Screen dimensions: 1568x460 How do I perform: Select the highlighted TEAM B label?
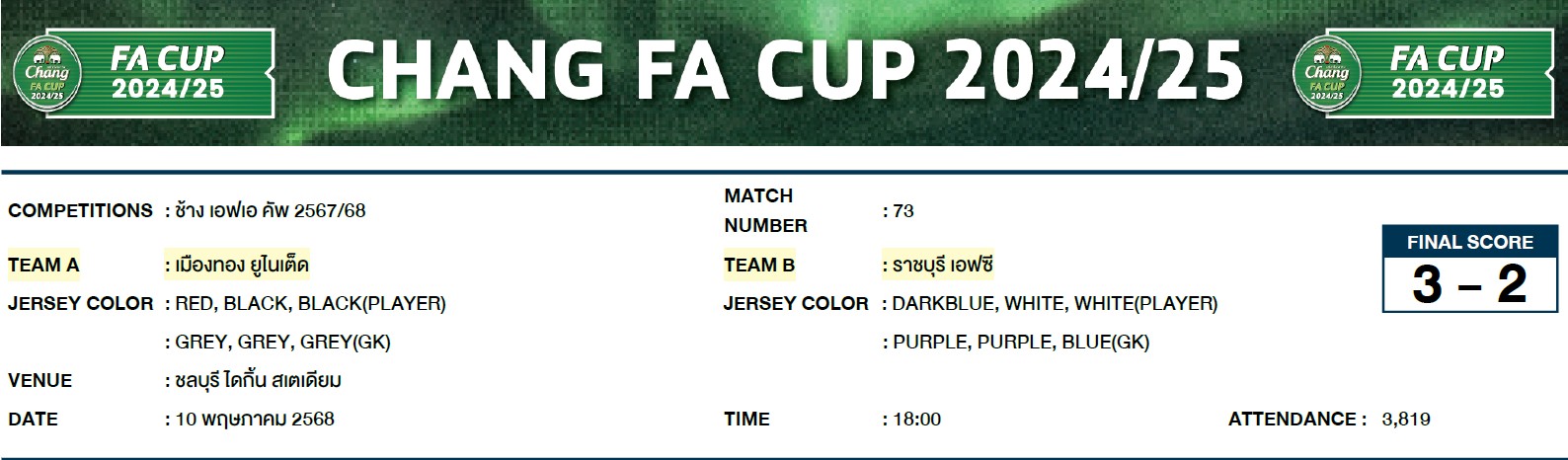click(759, 266)
